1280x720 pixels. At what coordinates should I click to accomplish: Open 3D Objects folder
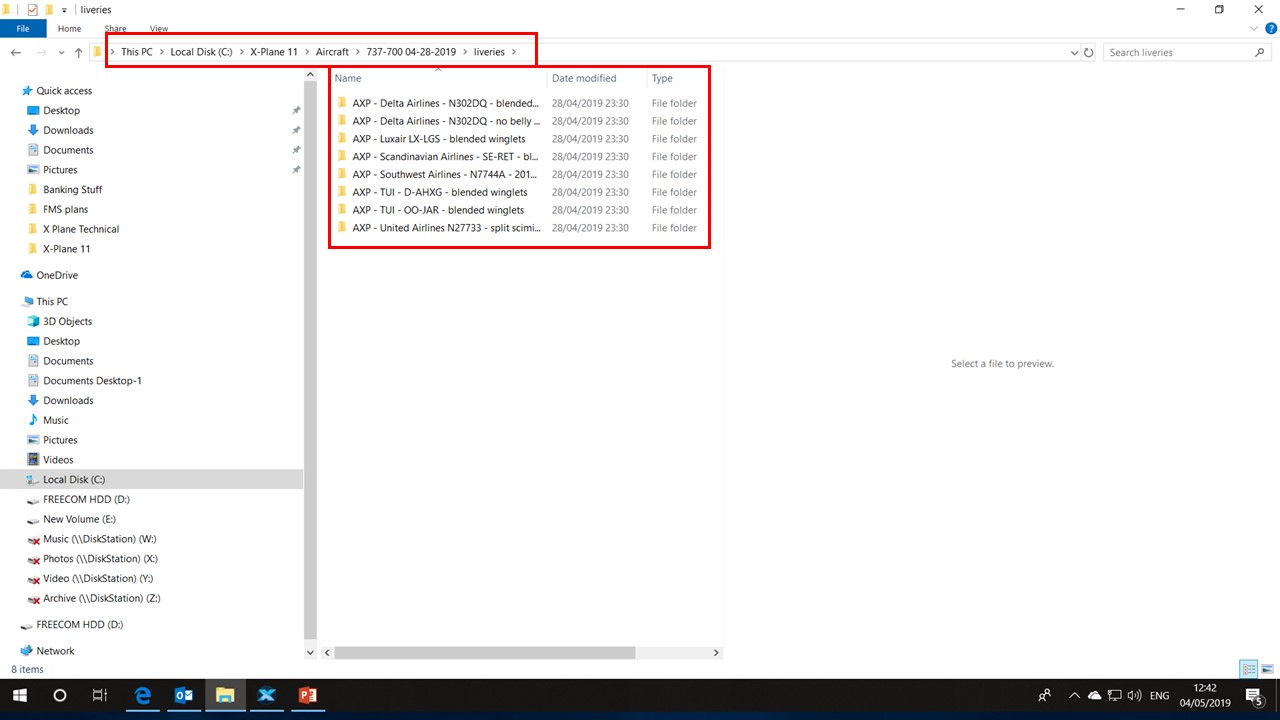pos(67,321)
